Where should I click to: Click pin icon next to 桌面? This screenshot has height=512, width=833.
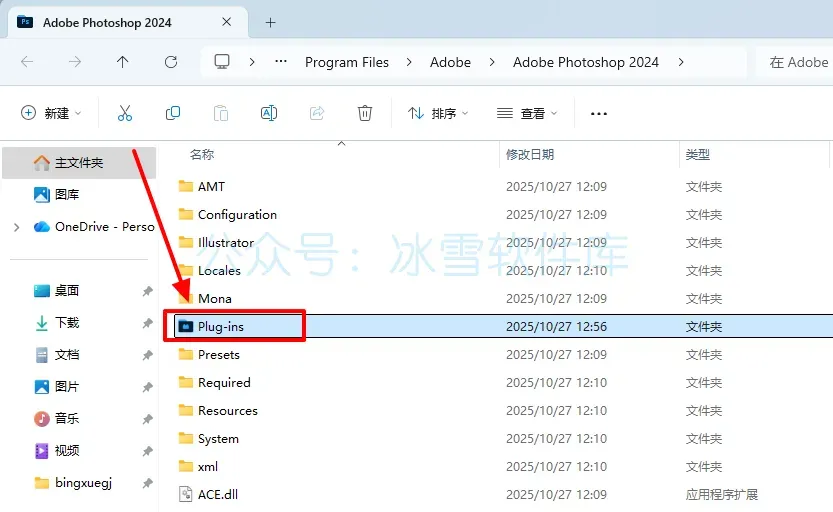click(148, 291)
